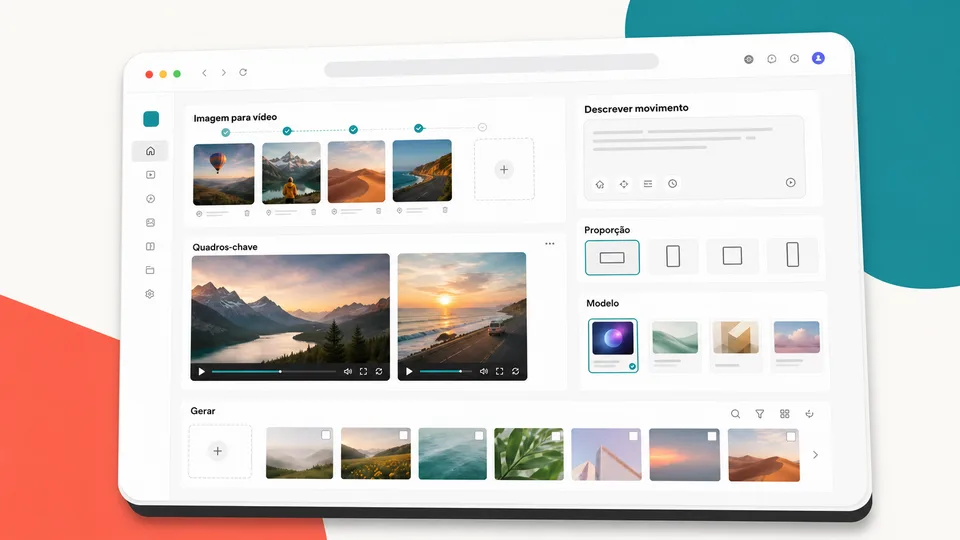
Task: Select checkbox on the teal ocean thumbnail
Action: 479,435
